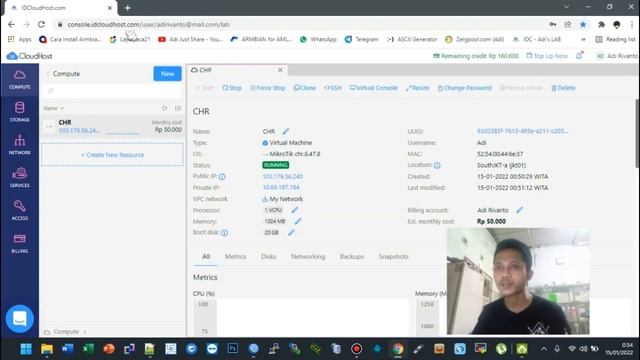This screenshot has width=640, height=360.
Task: Reload the browser page
Action: (41, 24)
